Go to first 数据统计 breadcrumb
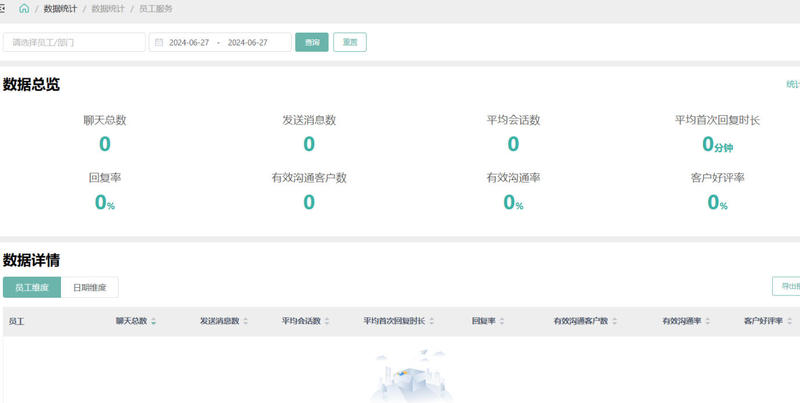Screen dimensions: 800x403 (x=60, y=9)
